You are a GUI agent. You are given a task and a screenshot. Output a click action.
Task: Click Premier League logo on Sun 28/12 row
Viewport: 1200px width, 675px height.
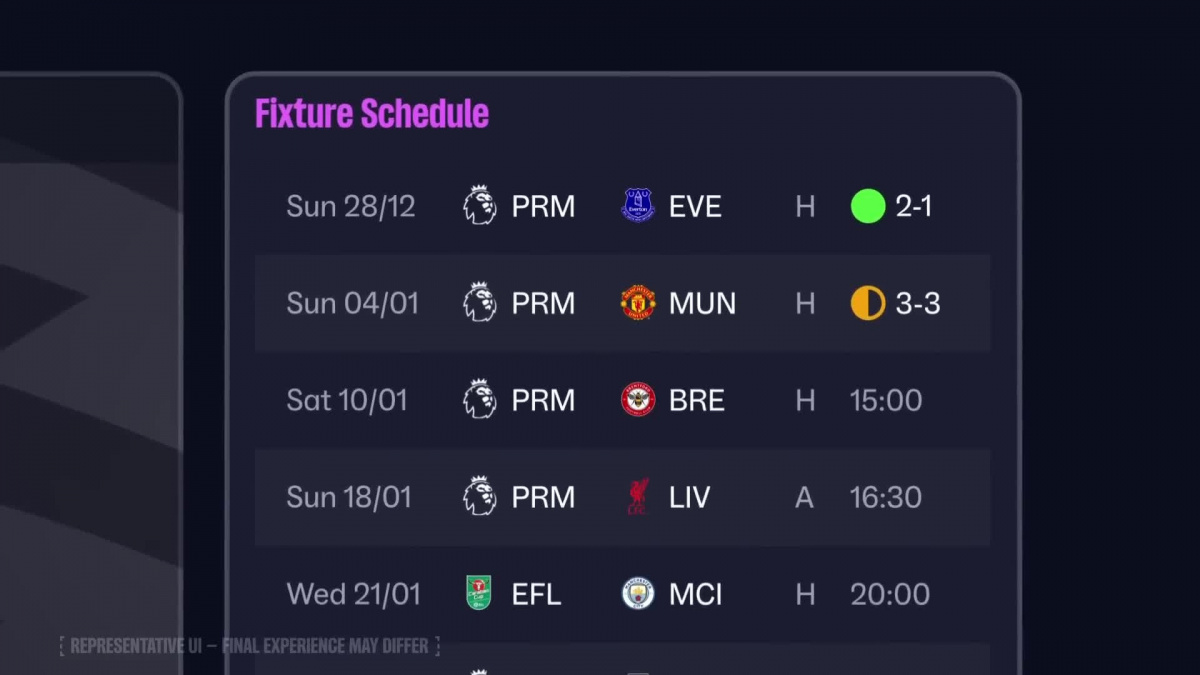pyautogui.click(x=480, y=206)
